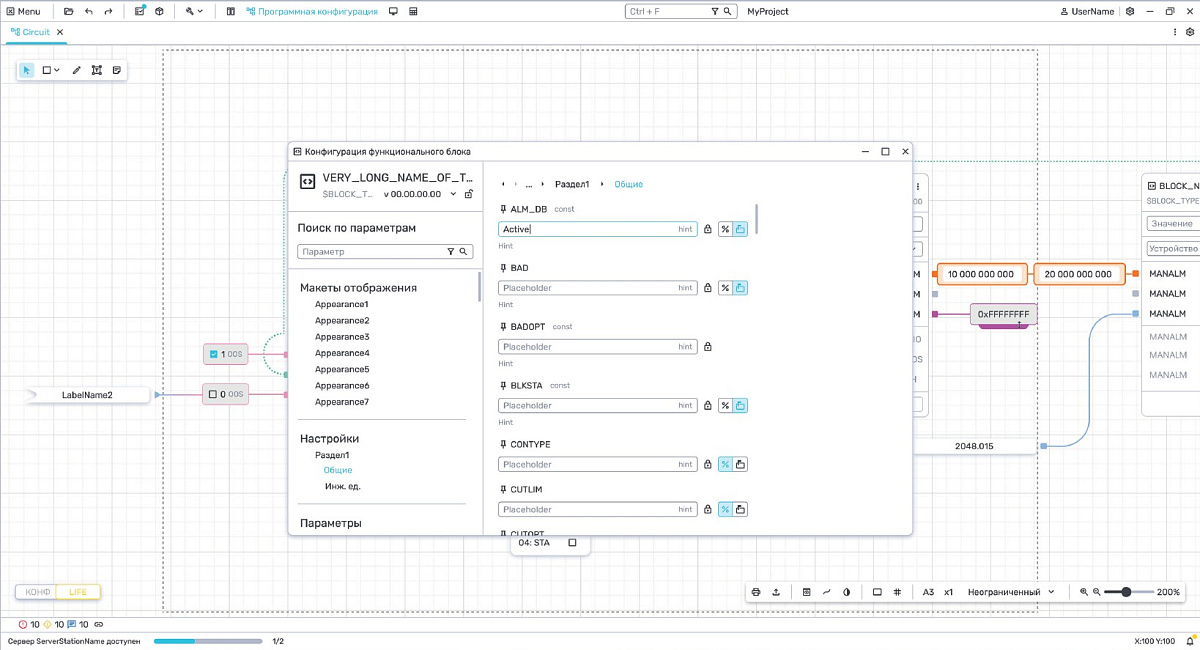Image resolution: width=1200 pixels, height=650 pixels.
Task: Toggle the grid display icon
Action: 897,592
